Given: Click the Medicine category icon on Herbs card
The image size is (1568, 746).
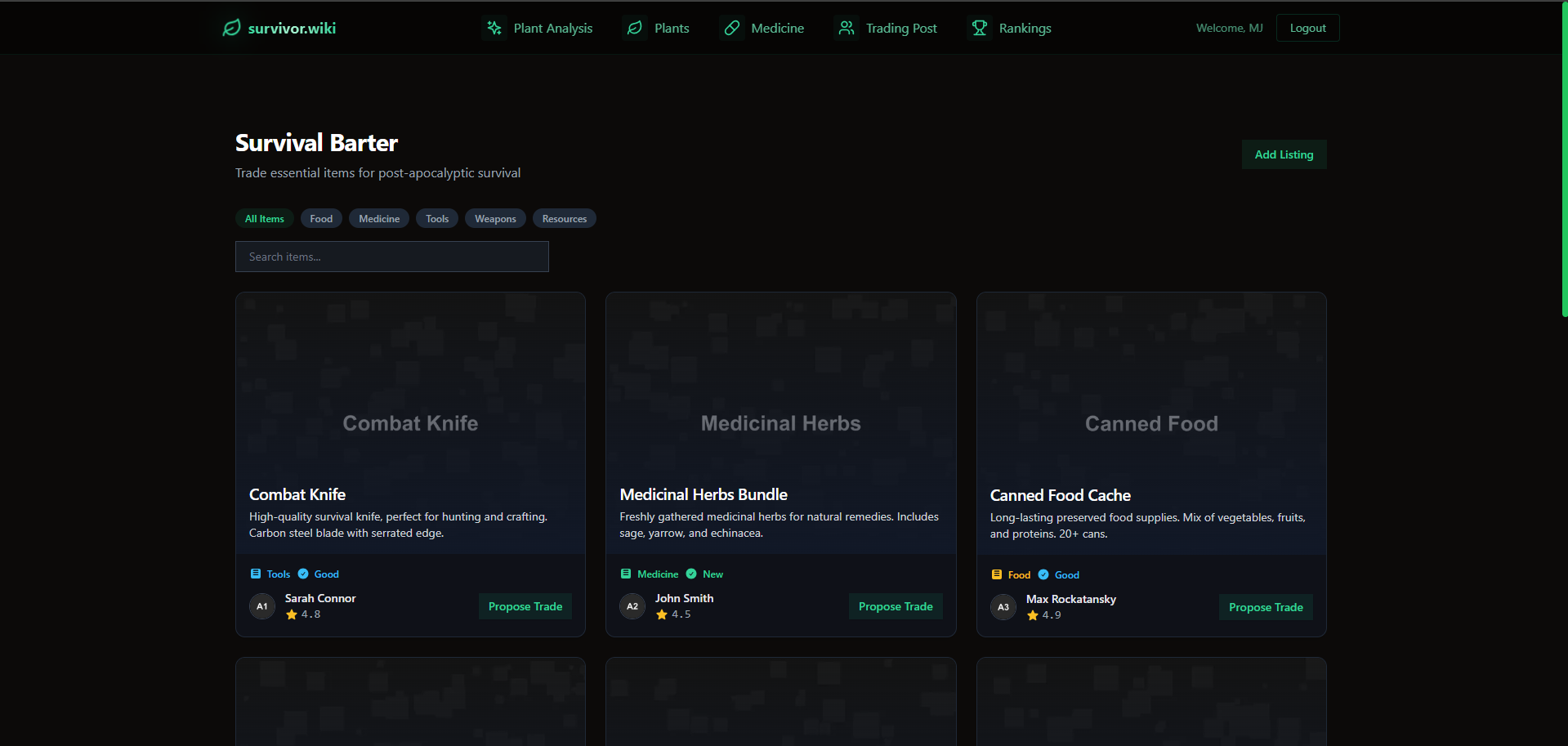Looking at the screenshot, I should point(626,574).
